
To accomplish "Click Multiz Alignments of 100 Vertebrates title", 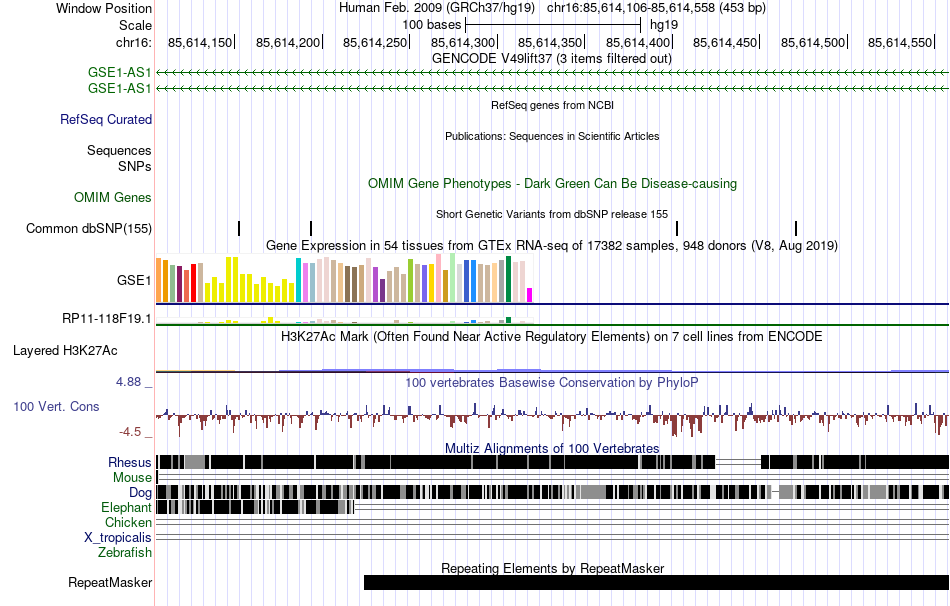I will (552, 448).
